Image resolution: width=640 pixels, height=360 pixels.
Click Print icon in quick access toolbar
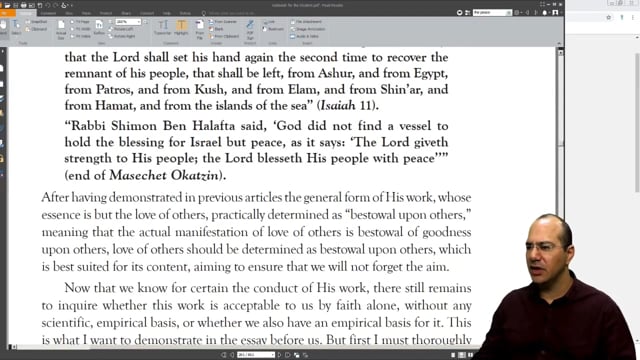[x=24, y=5]
